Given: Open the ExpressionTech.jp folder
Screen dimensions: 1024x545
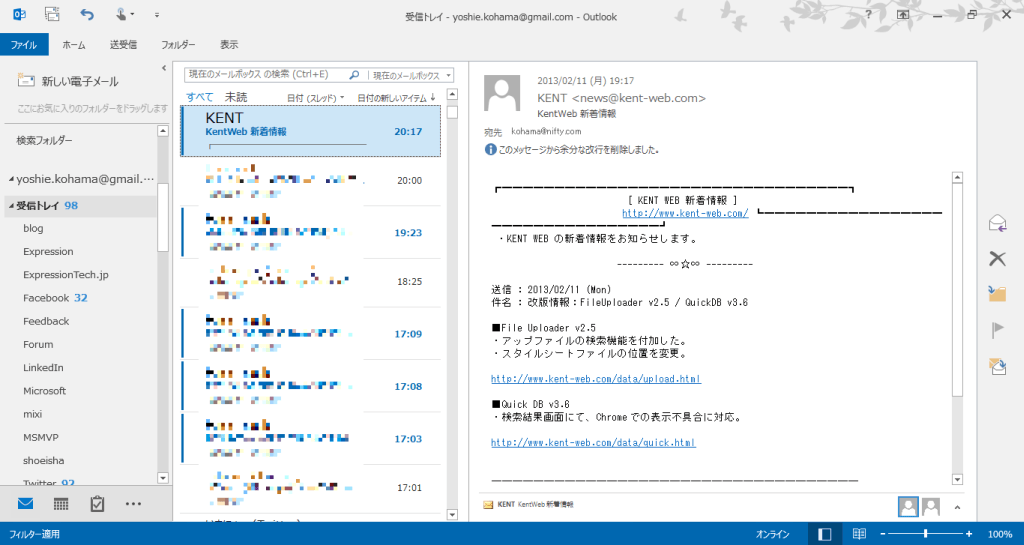Looking at the screenshot, I should 66,275.
